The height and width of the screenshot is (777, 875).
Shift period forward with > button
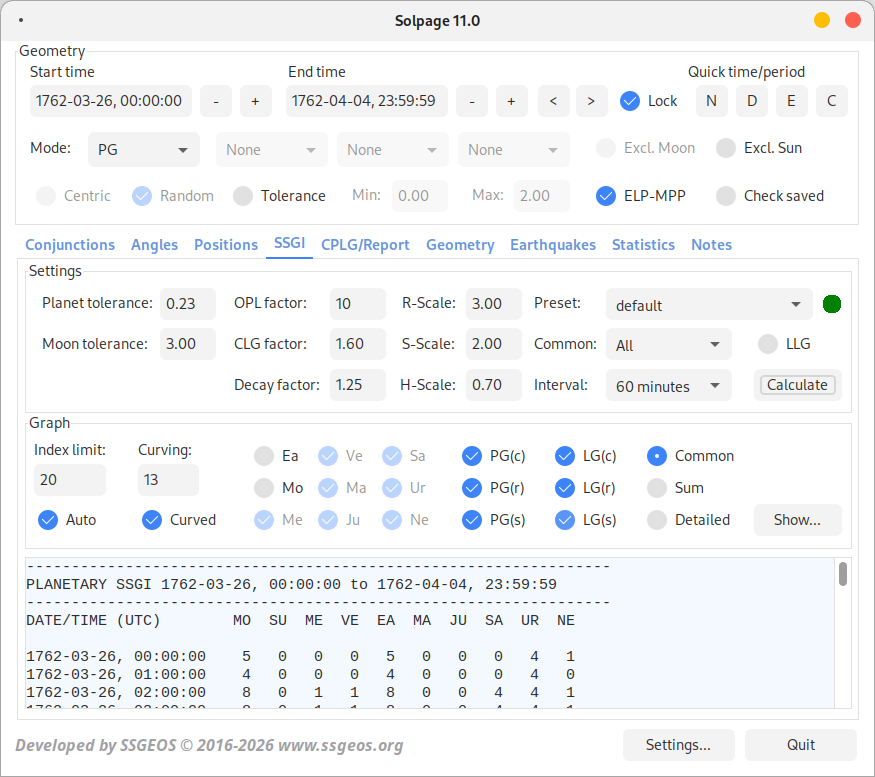[592, 101]
